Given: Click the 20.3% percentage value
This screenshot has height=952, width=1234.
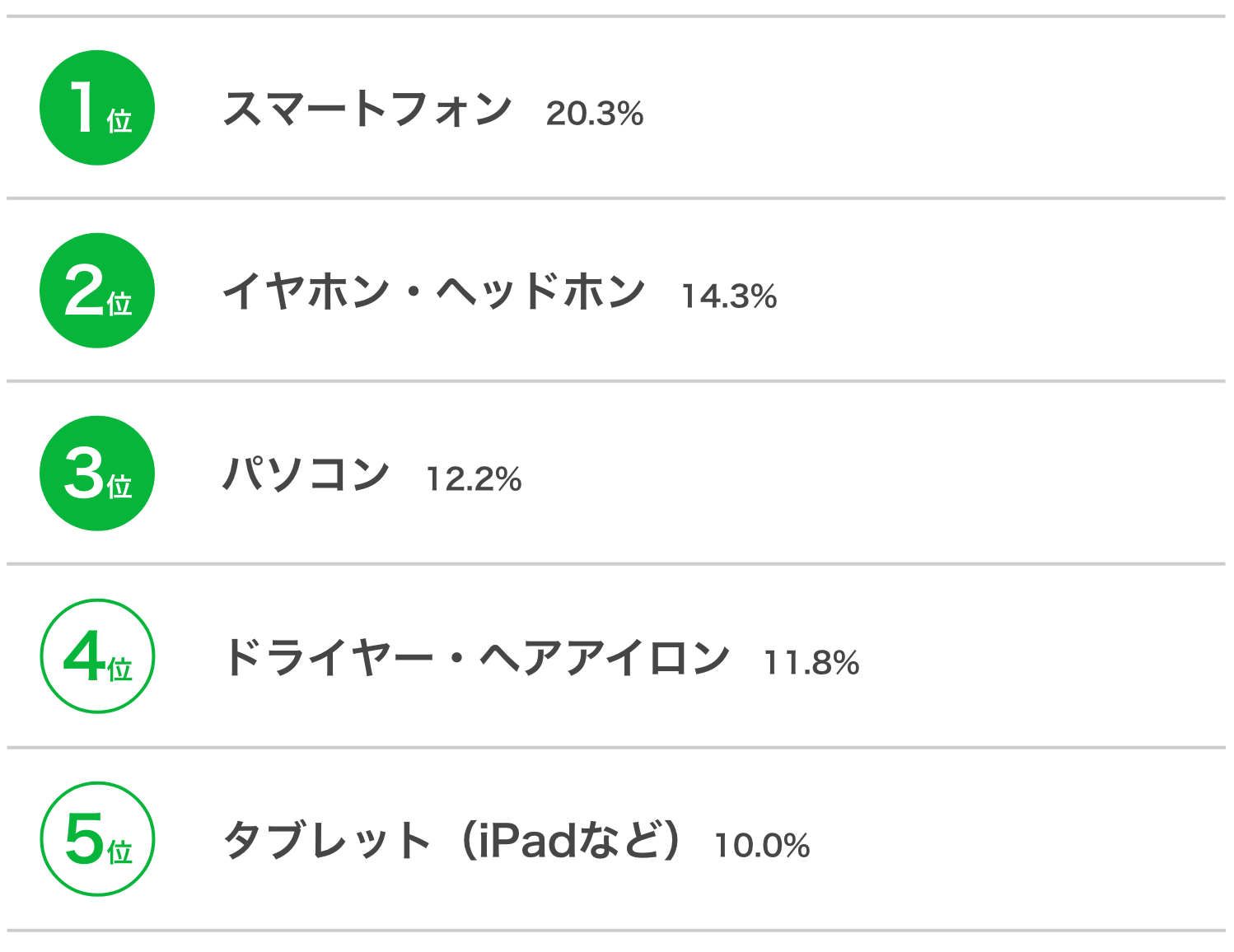Looking at the screenshot, I should click(595, 114).
